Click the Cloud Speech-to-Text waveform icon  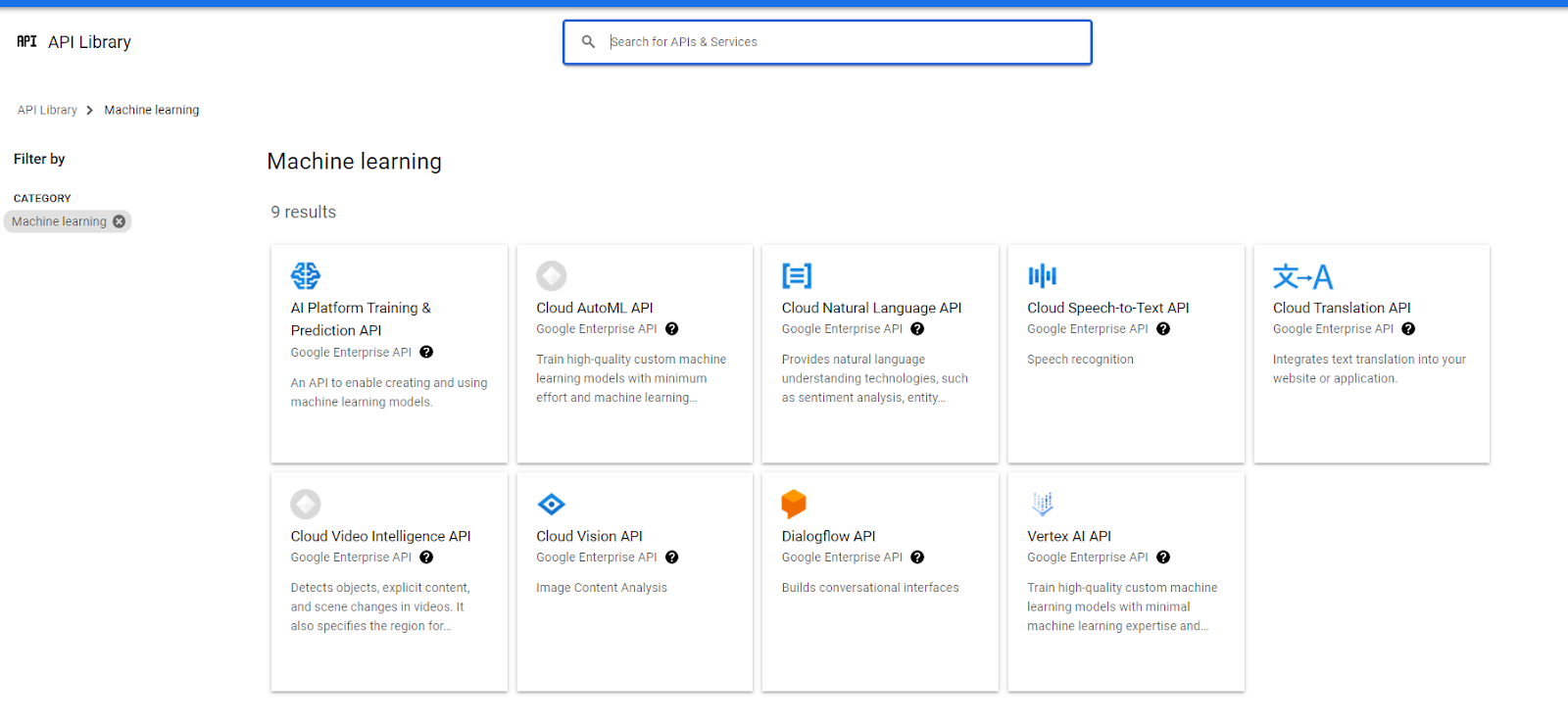point(1042,275)
